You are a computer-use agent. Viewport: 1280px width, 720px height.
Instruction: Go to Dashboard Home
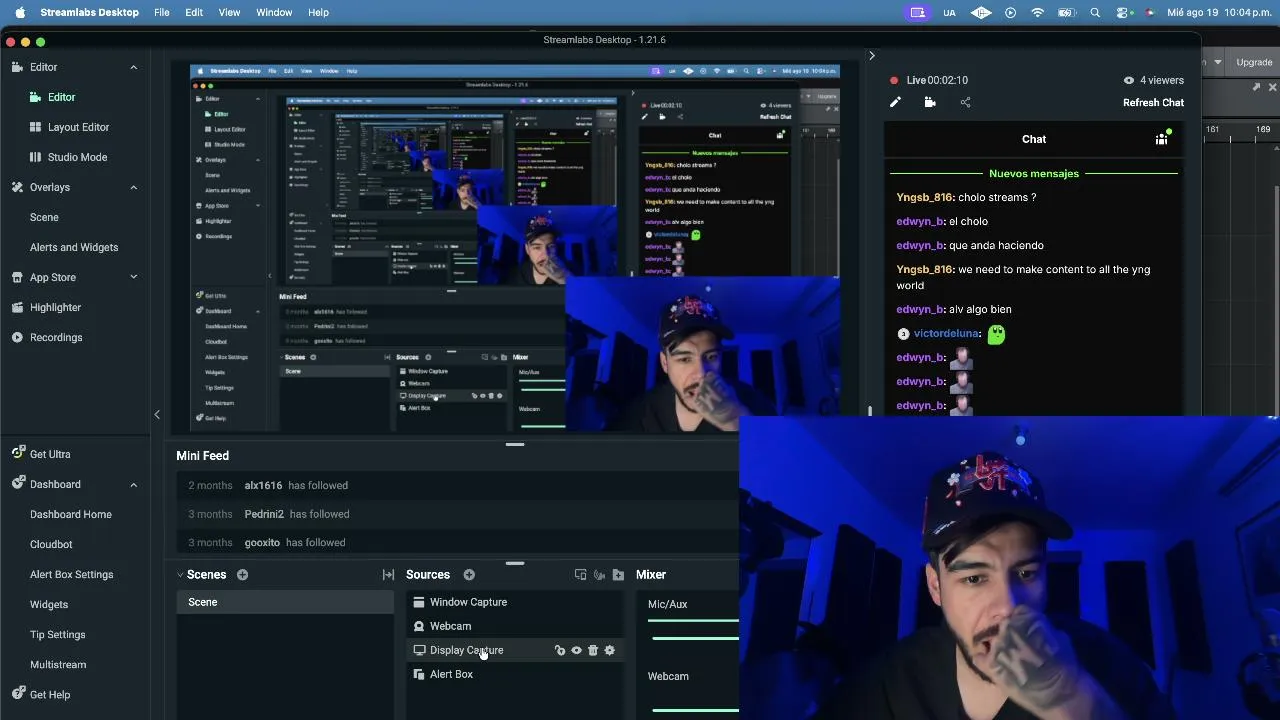click(x=71, y=514)
